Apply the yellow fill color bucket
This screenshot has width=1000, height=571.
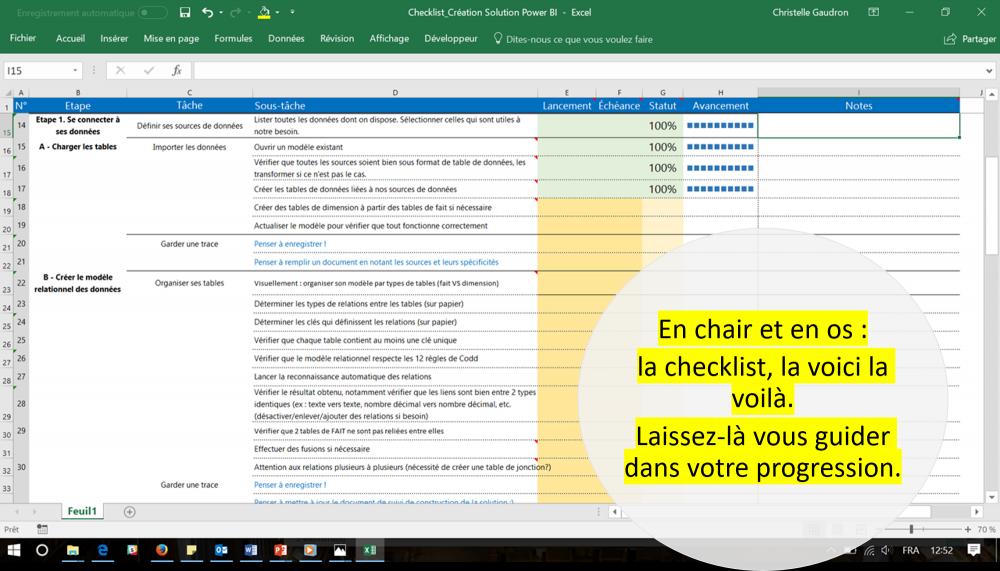point(264,12)
